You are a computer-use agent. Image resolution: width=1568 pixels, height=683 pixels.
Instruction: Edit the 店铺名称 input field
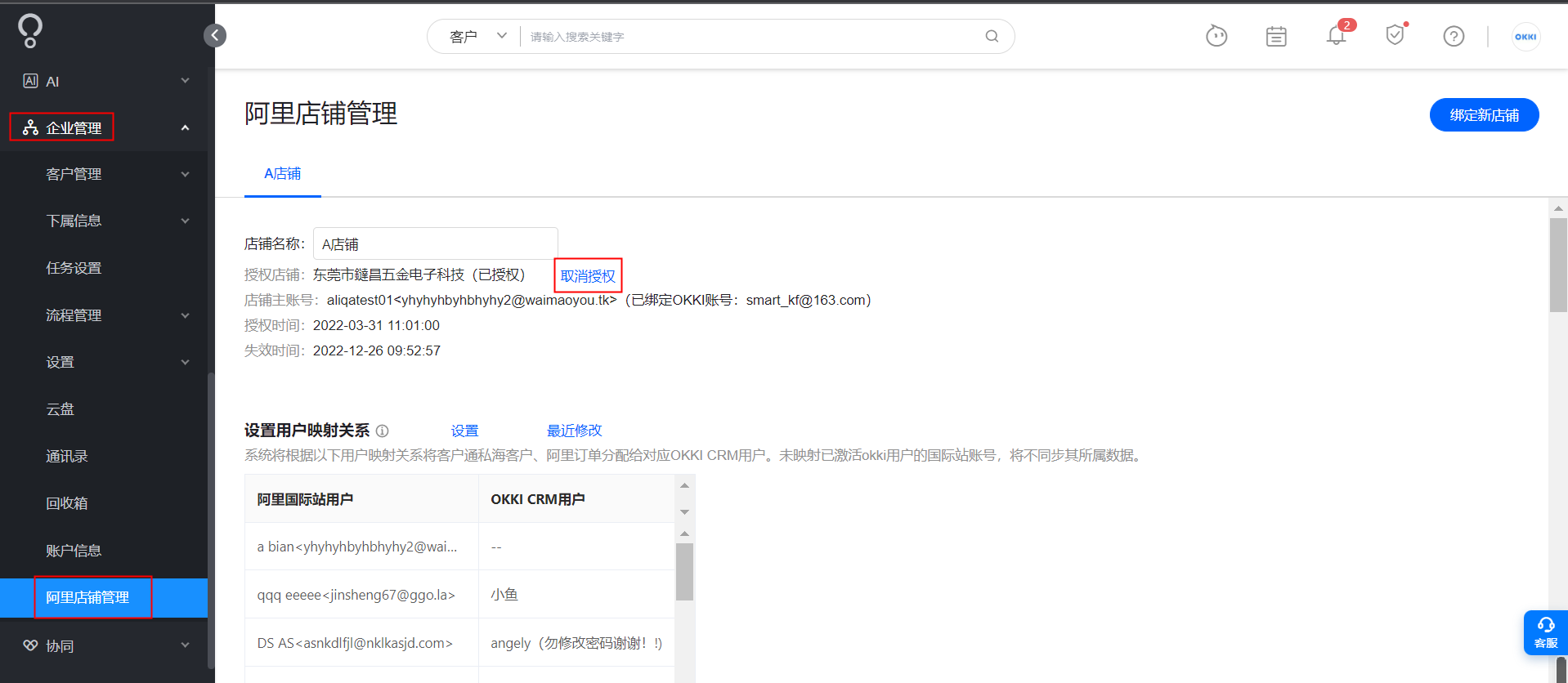coord(435,244)
